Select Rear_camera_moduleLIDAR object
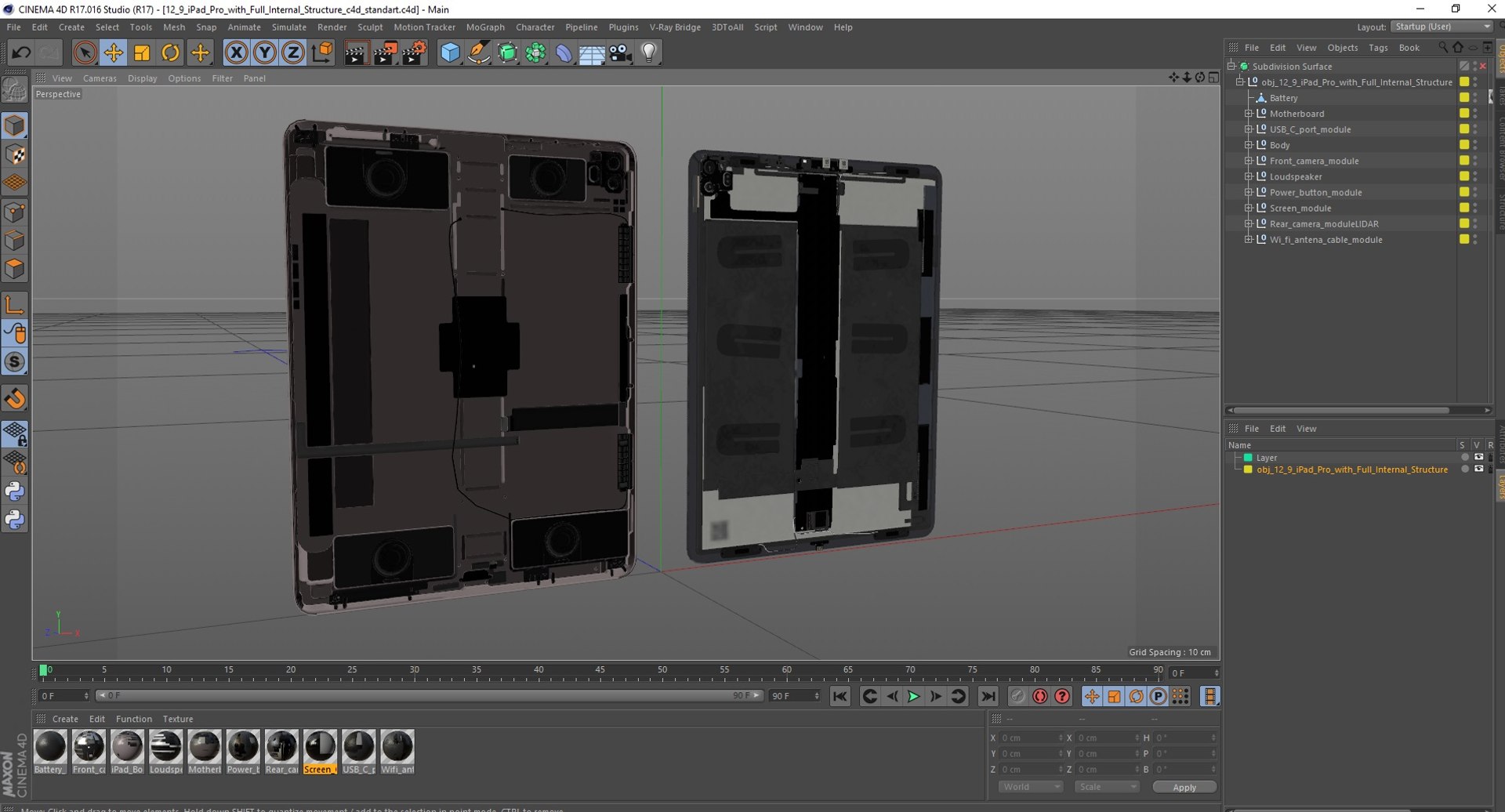Screen dimensions: 1505x812 pos(1324,224)
